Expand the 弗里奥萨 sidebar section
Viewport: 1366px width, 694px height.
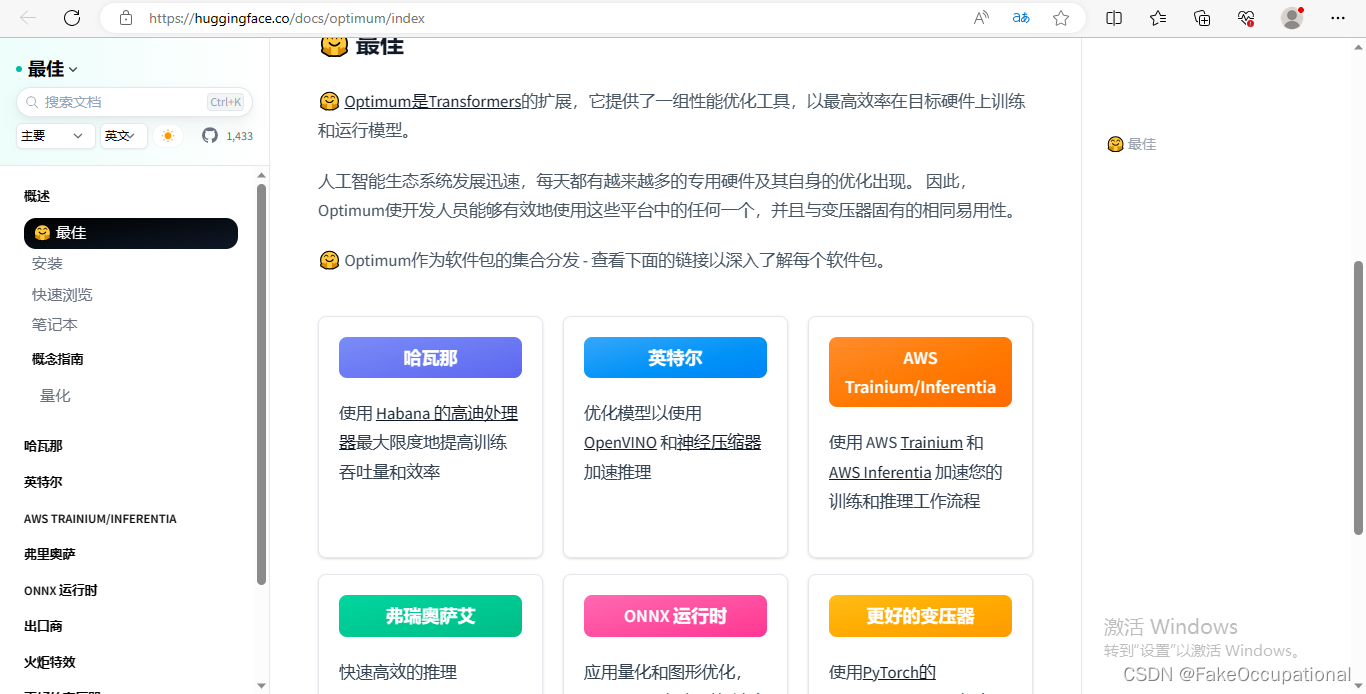50,554
